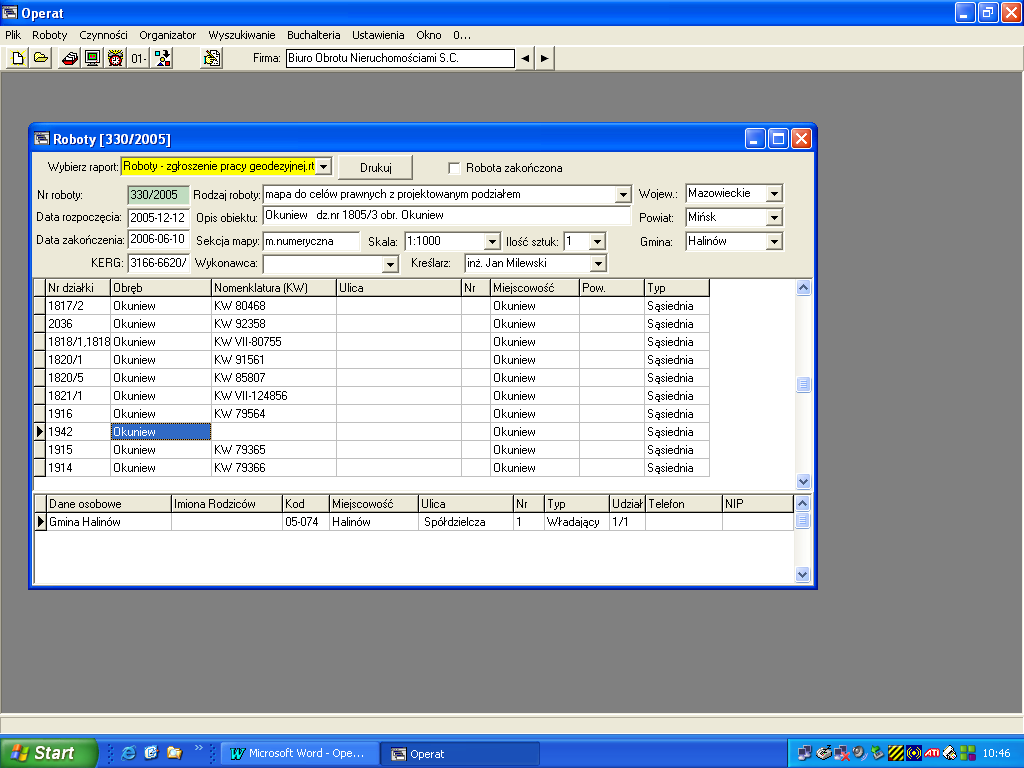This screenshot has width=1024, height=768.
Task: Expand the Skala 1:1000 dropdown
Action: point(491,241)
